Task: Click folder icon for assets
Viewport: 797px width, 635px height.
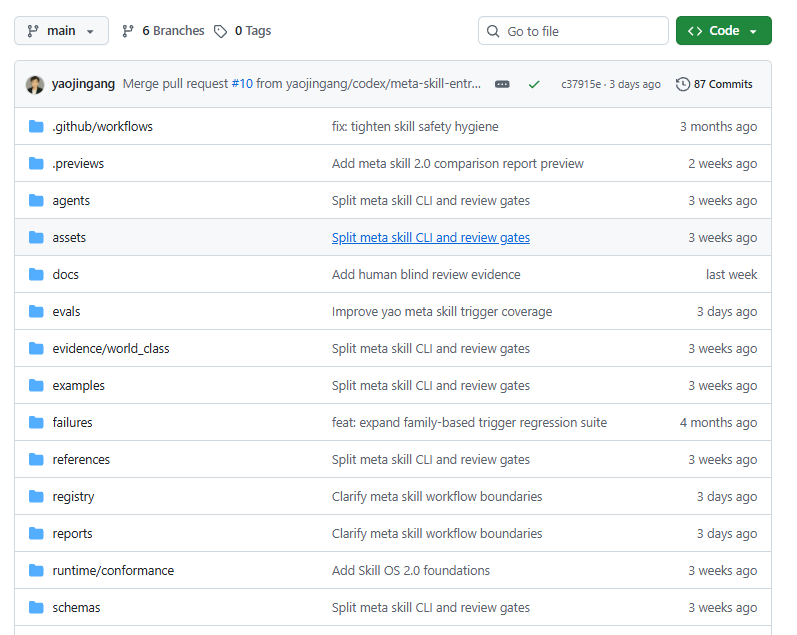Action: point(36,237)
